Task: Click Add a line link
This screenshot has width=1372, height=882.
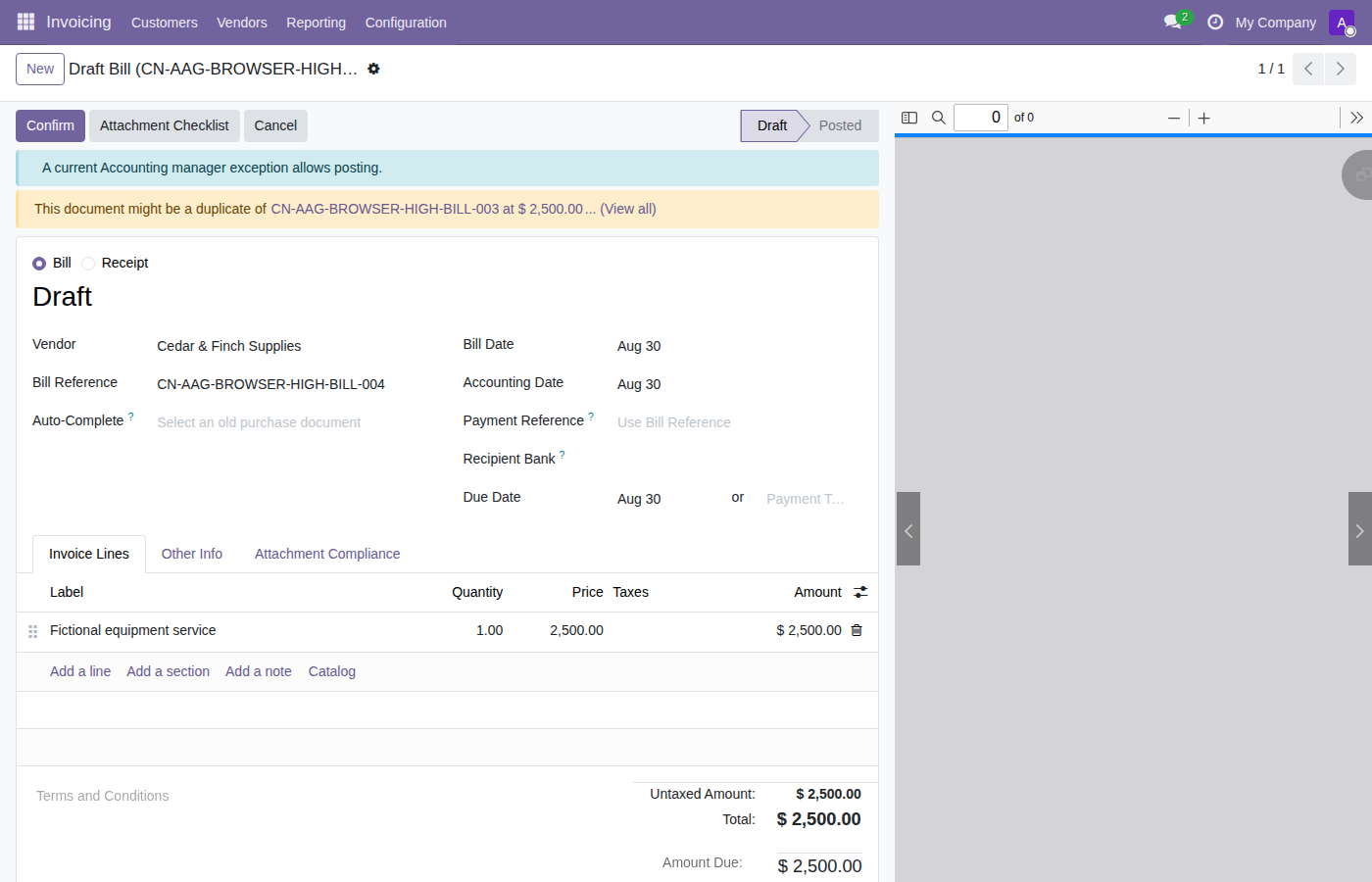Action: point(80,671)
